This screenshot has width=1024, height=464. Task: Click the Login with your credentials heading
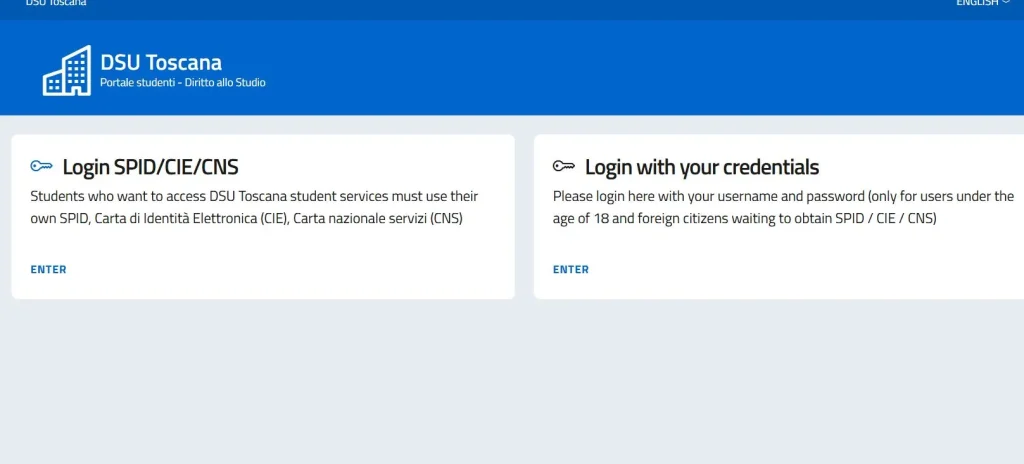702,167
